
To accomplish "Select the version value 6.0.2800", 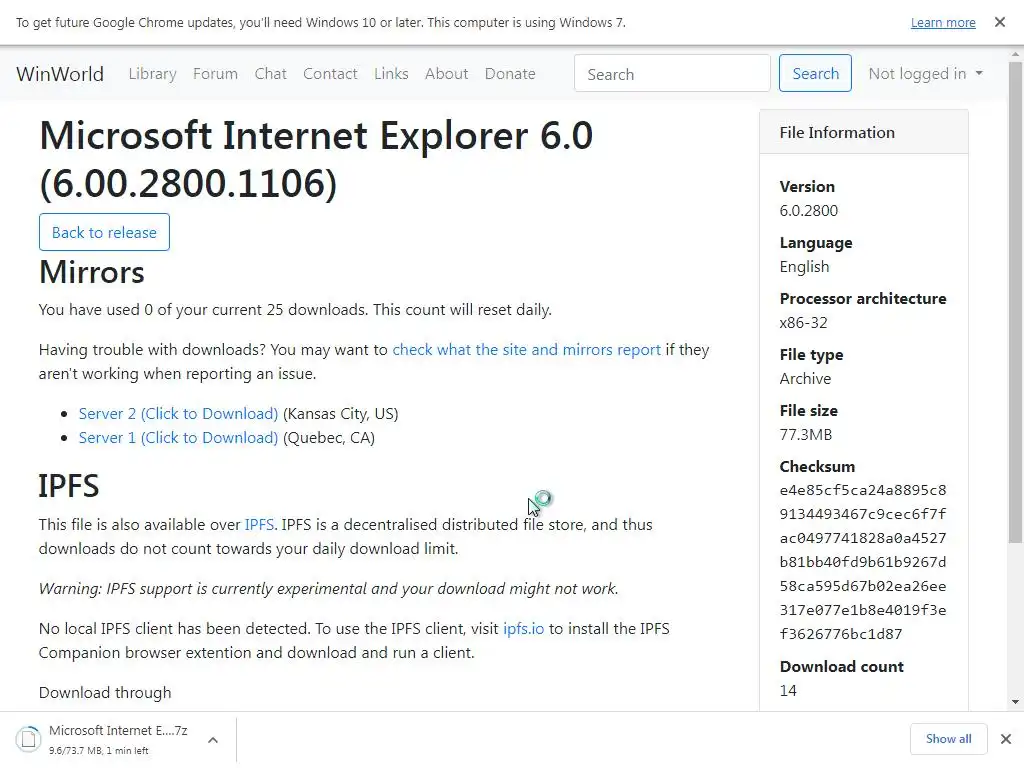I will 808,210.
